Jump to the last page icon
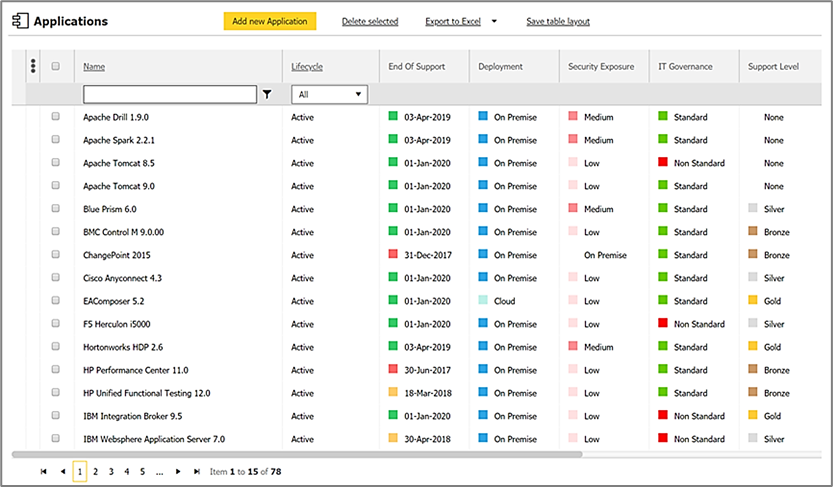Screen dimensions: 833x487 click(196, 471)
